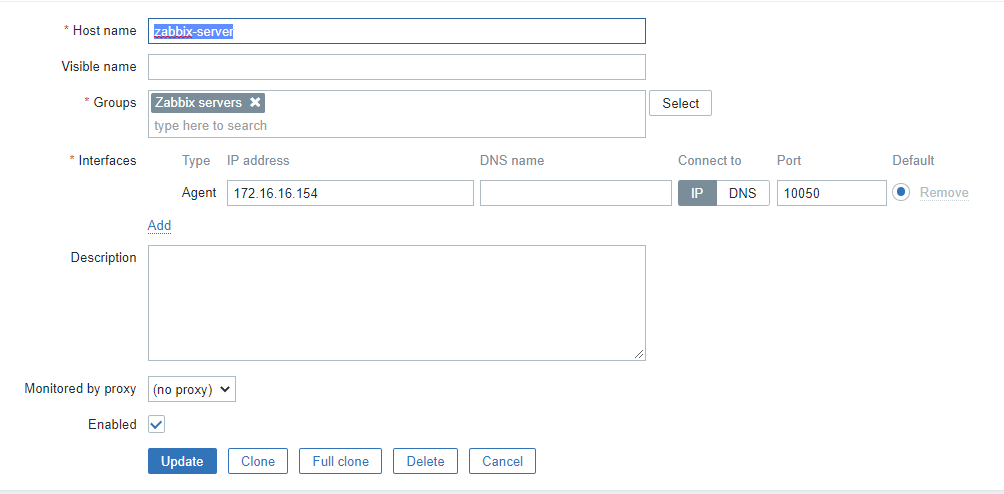The width and height of the screenshot is (1004, 494).
Task: Click the Enabled label text
Action: (113, 424)
